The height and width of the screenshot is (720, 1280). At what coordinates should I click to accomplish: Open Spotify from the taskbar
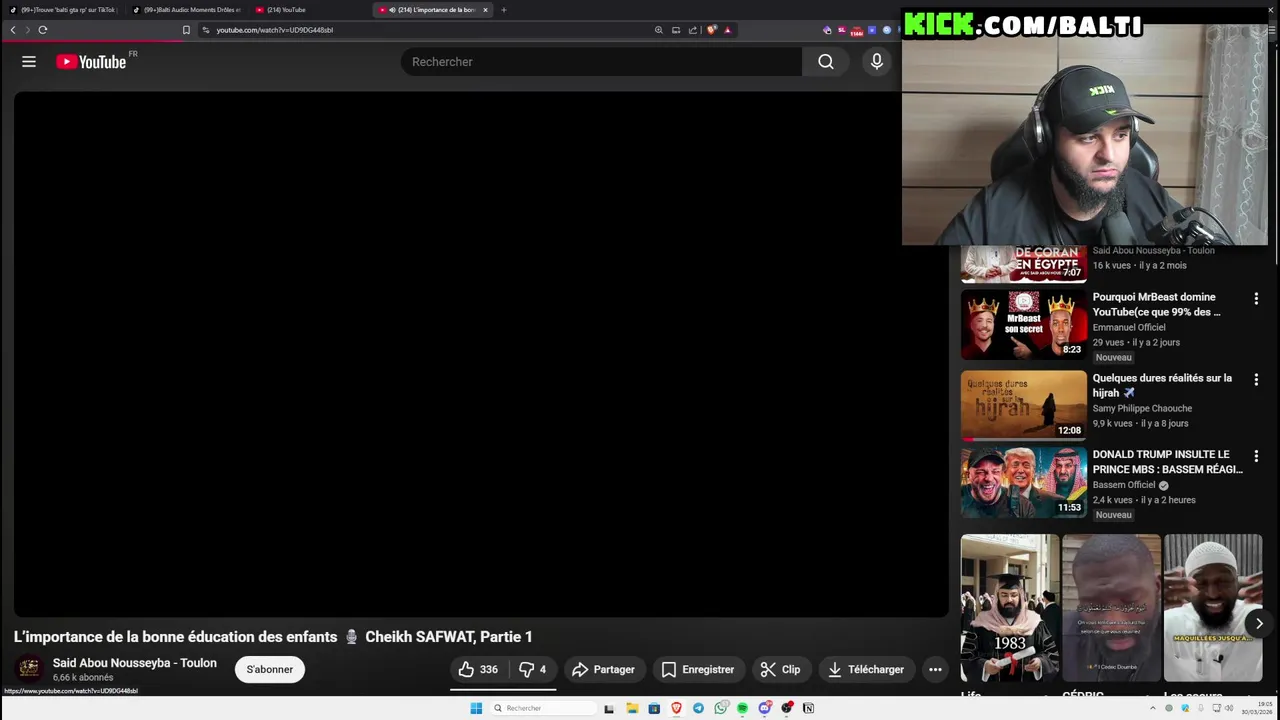[742, 708]
